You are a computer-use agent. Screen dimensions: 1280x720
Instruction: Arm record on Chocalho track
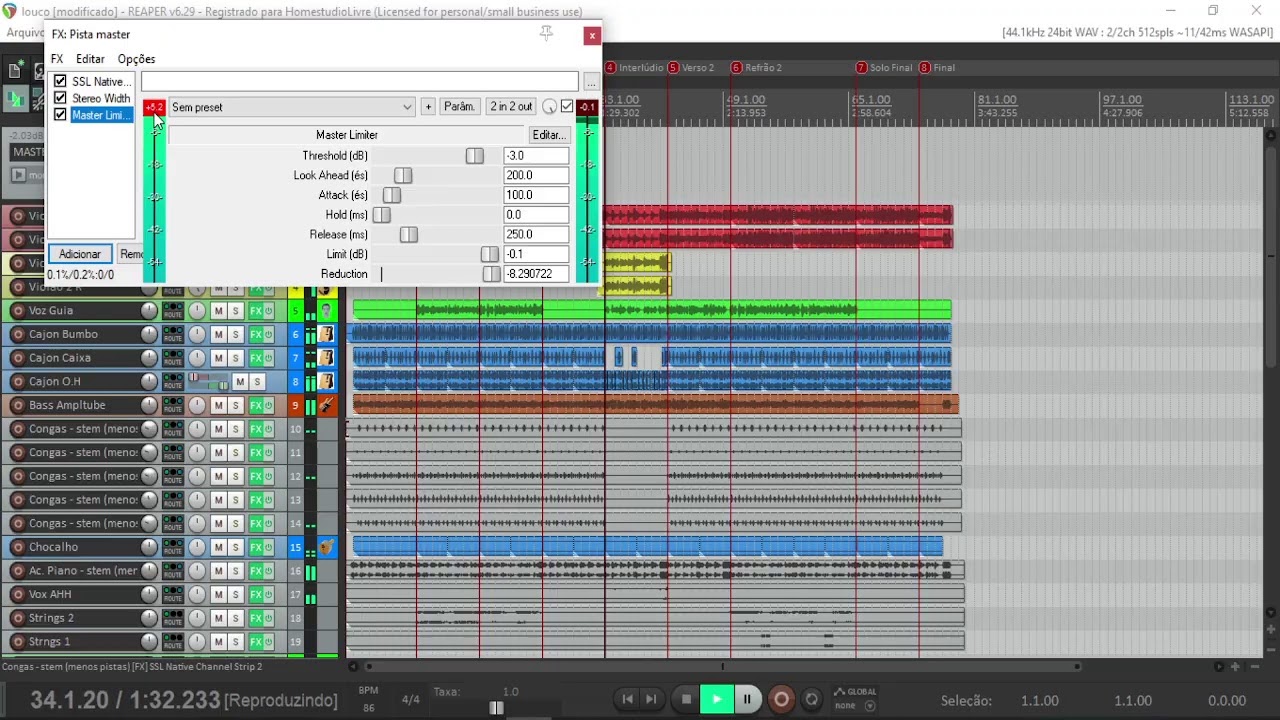[17, 547]
